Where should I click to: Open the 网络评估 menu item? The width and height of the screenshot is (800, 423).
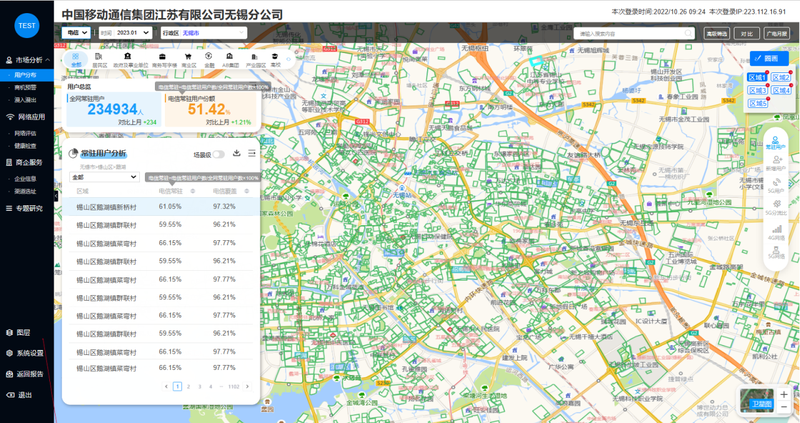(x=26, y=133)
